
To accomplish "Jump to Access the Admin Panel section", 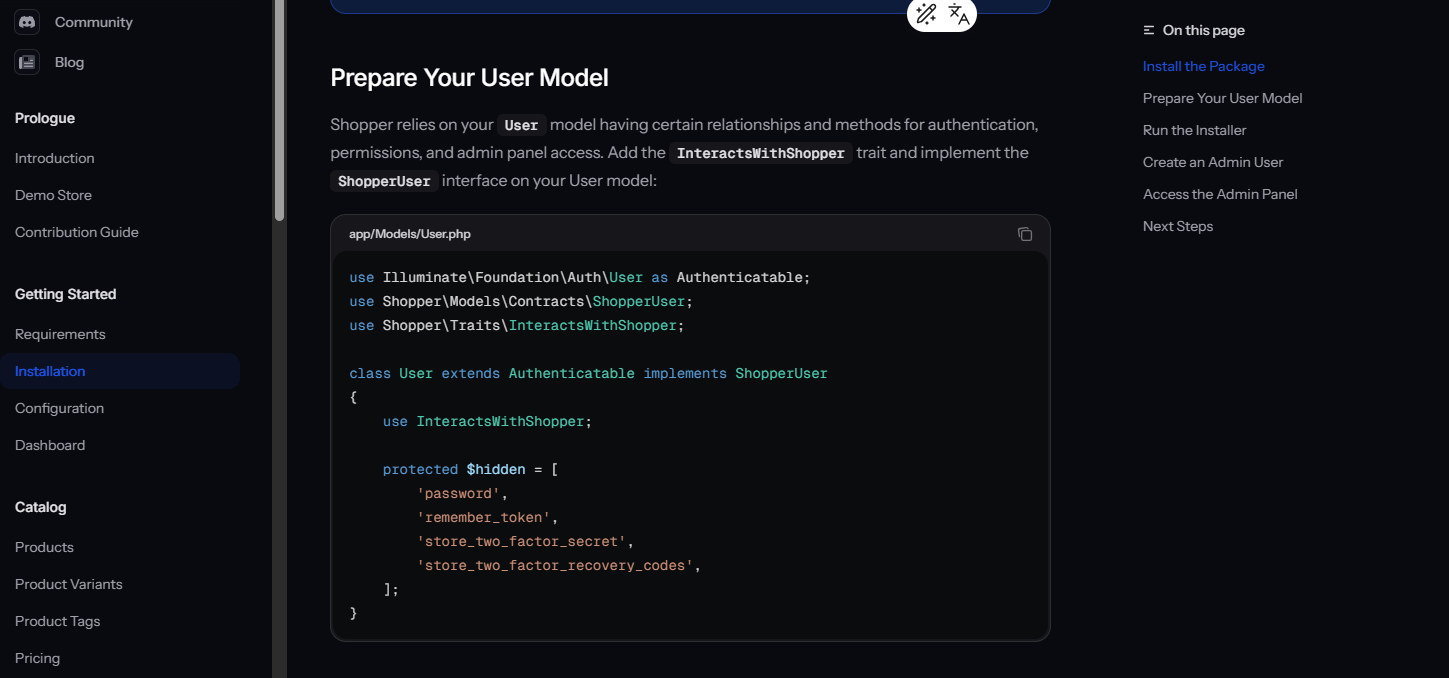I will click(x=1220, y=194).
